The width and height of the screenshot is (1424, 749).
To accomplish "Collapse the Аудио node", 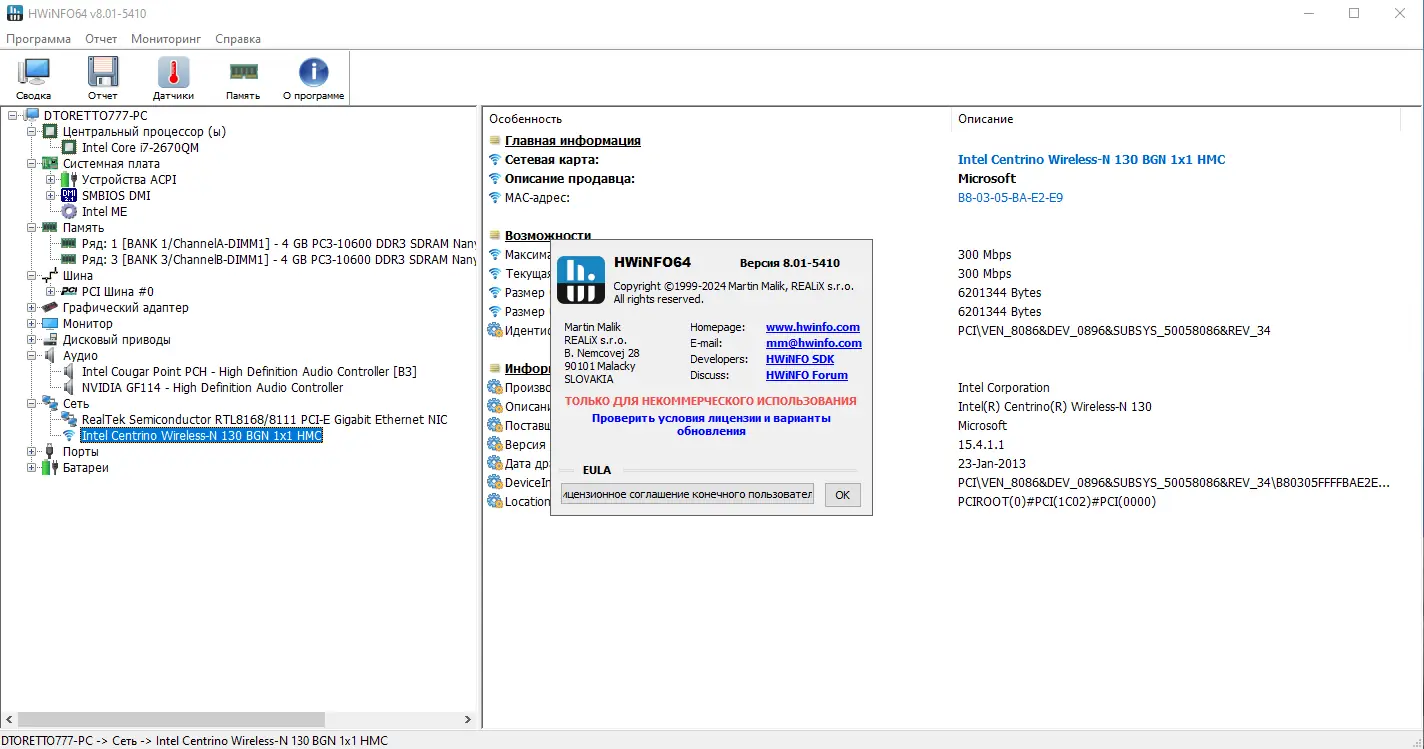I will click(32, 355).
